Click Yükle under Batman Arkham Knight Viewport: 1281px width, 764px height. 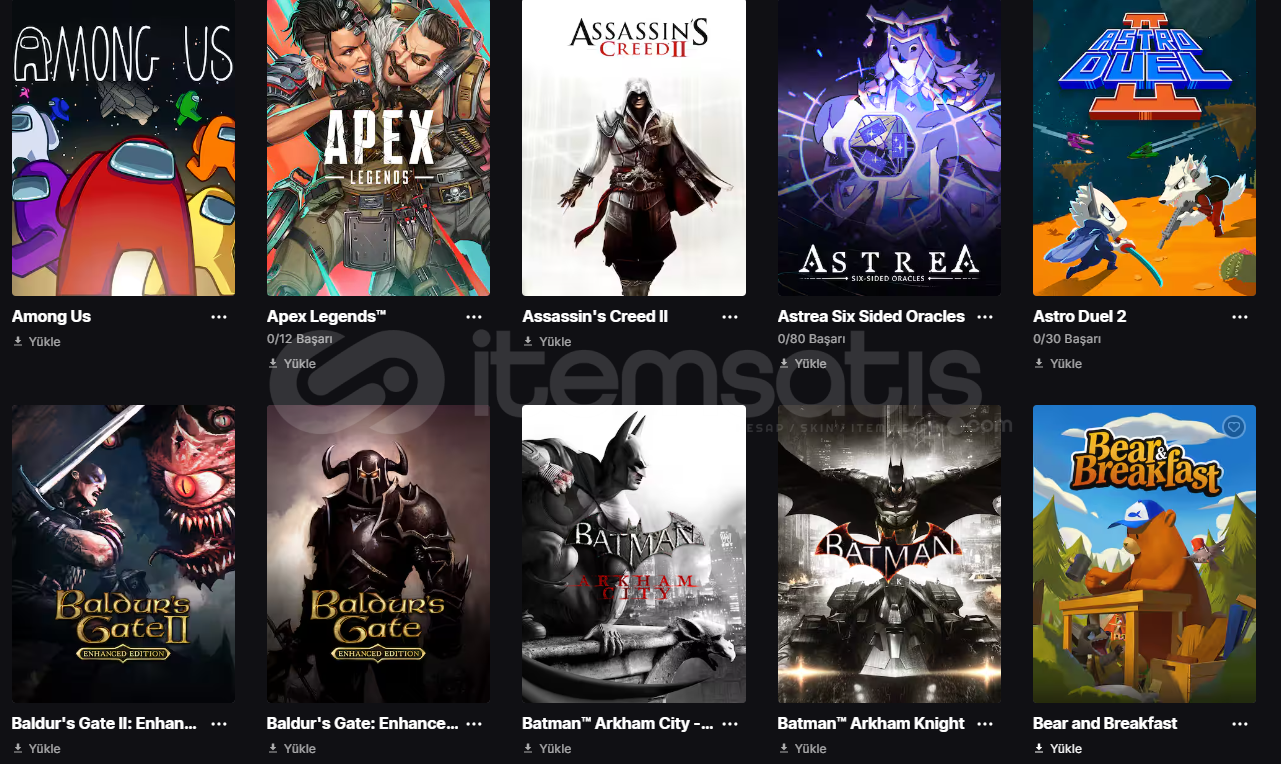point(803,749)
